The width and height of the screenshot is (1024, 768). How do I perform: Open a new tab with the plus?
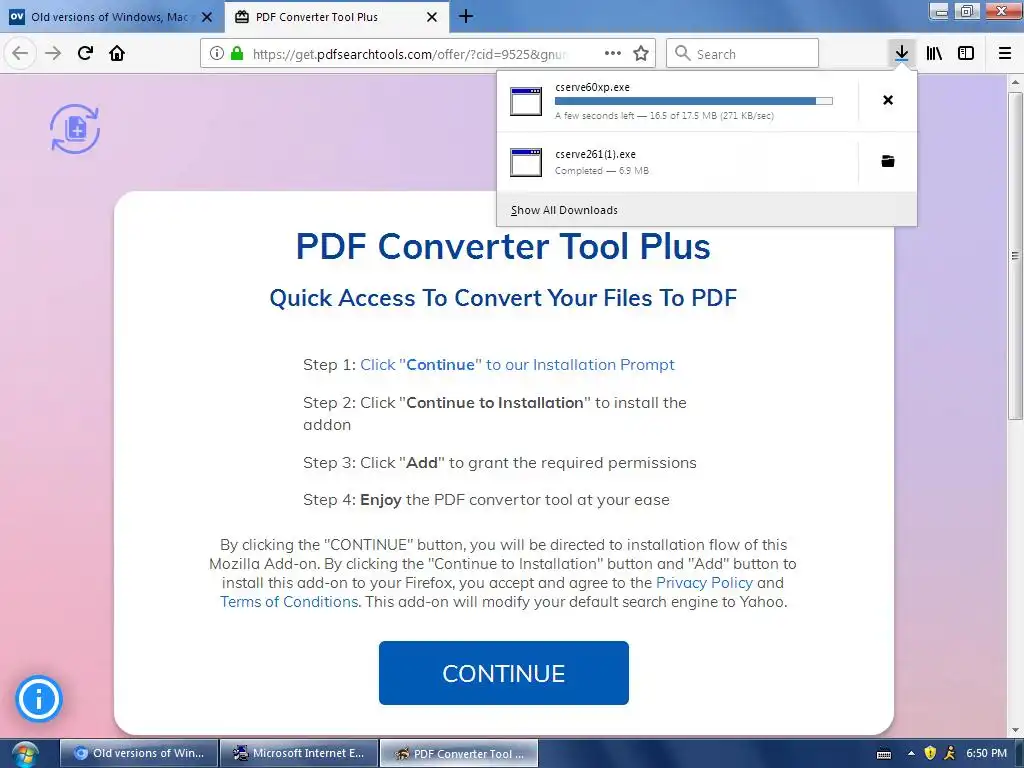tap(466, 16)
